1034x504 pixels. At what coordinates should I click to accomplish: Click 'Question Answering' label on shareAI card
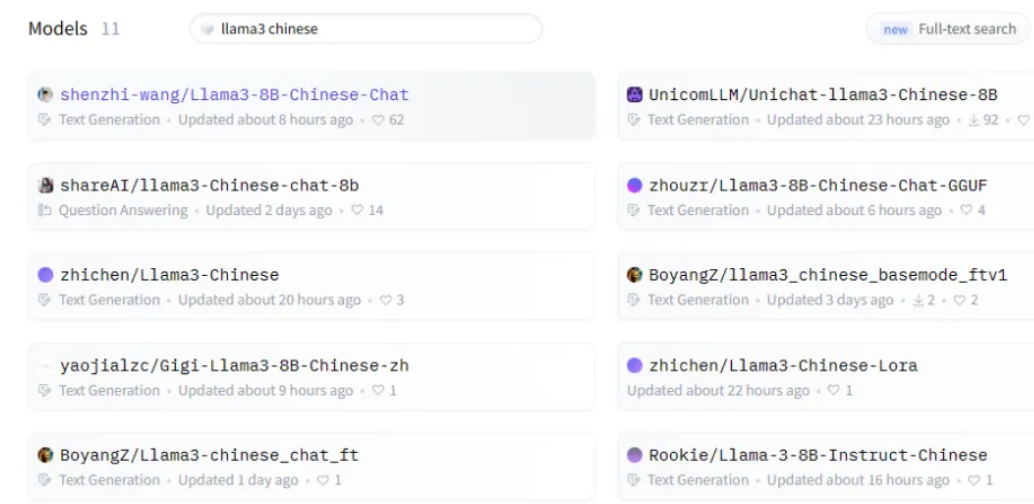123,210
